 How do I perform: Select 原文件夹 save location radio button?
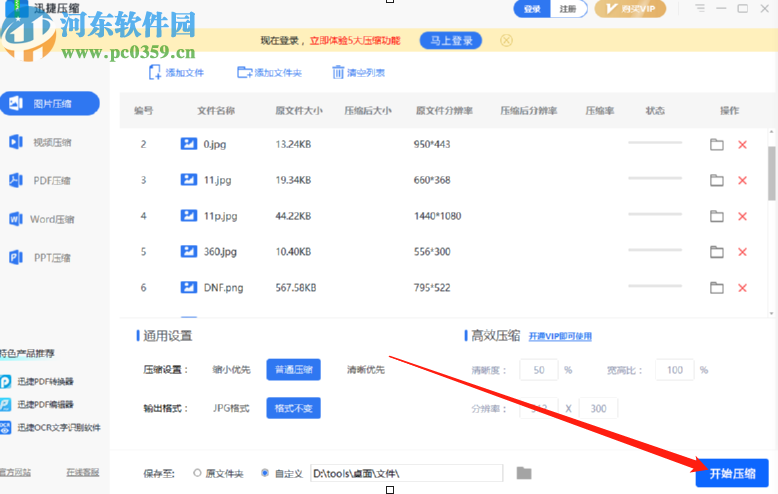[x=197, y=473]
